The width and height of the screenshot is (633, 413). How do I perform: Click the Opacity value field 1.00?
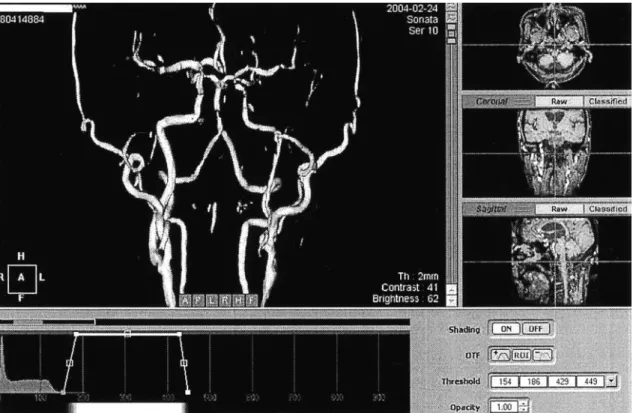[504, 407]
